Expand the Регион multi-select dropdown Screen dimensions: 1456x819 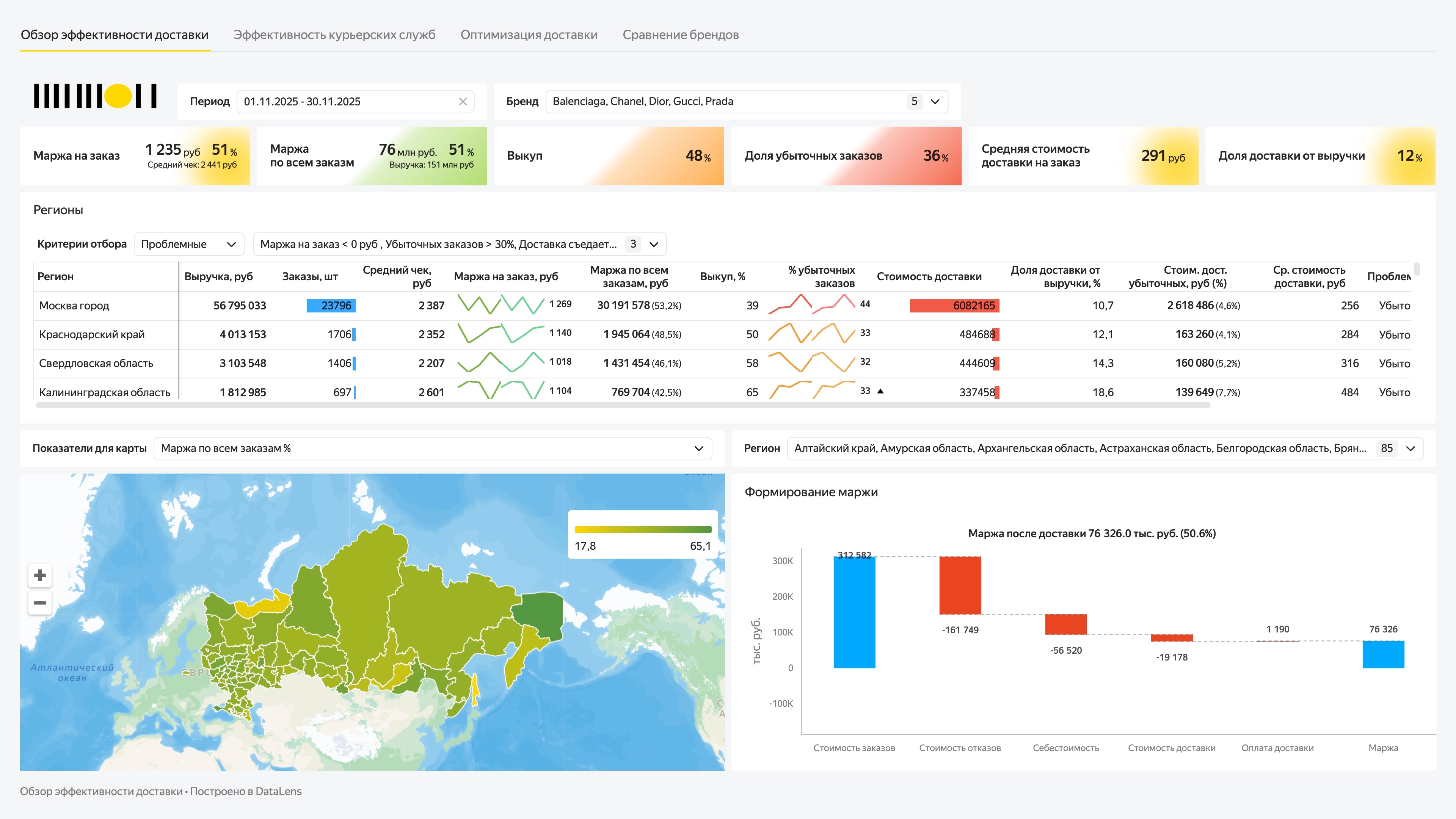(1105, 448)
